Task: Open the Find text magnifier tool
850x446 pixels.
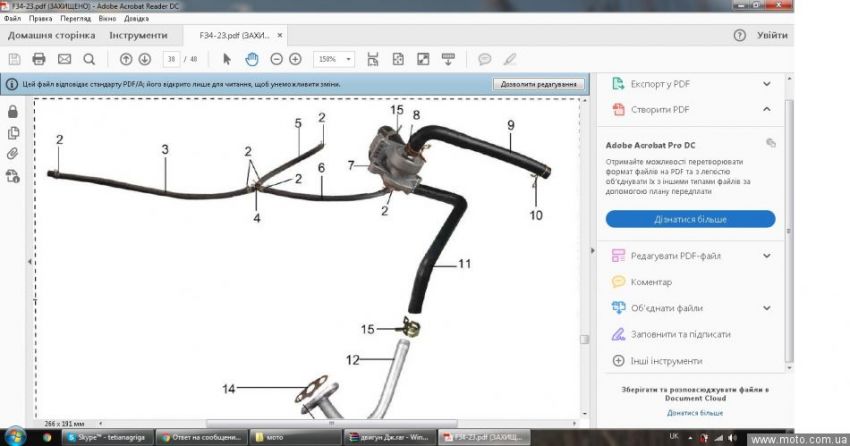Action: (89, 59)
